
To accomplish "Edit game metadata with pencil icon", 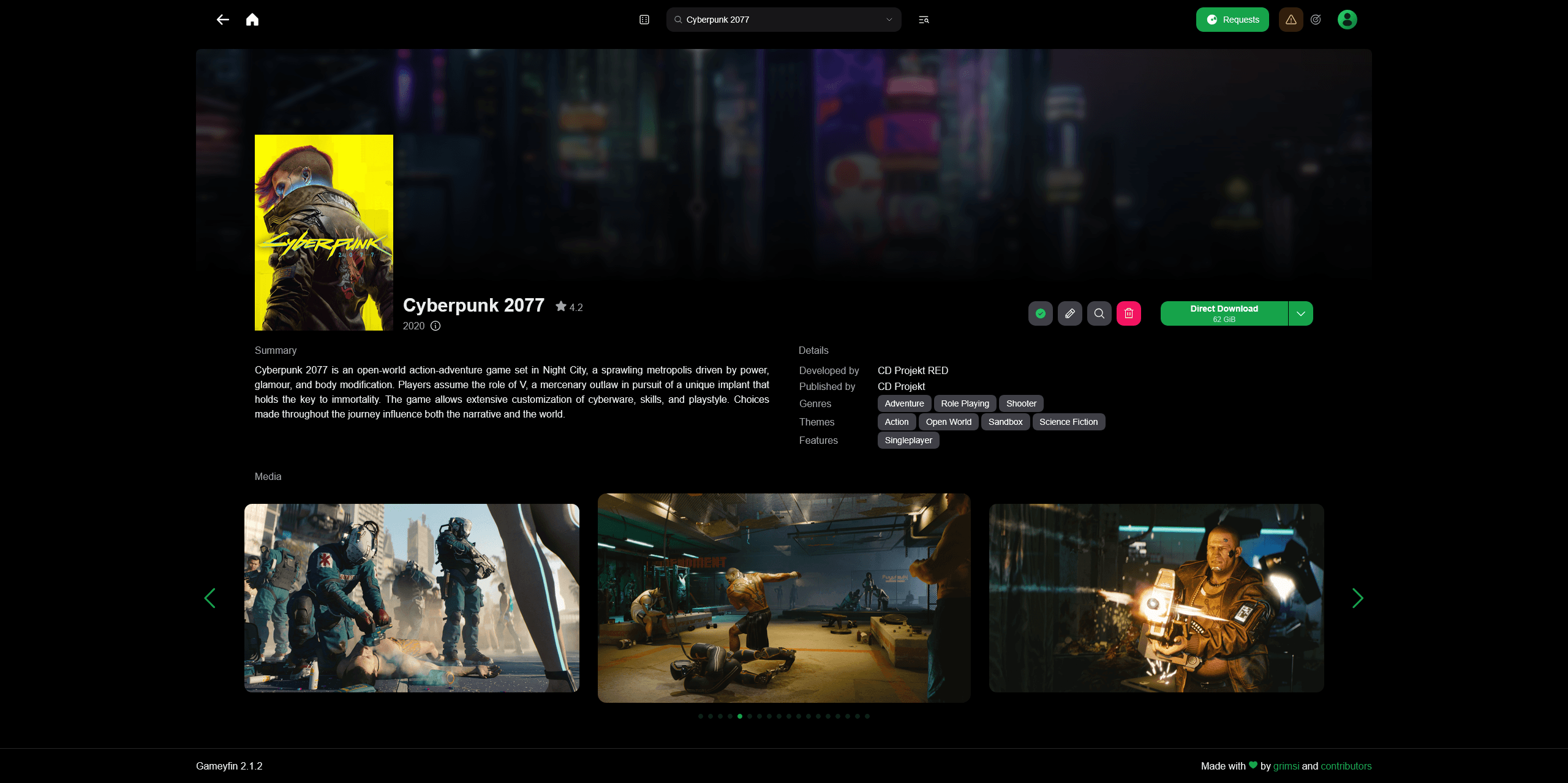I will click(1070, 313).
